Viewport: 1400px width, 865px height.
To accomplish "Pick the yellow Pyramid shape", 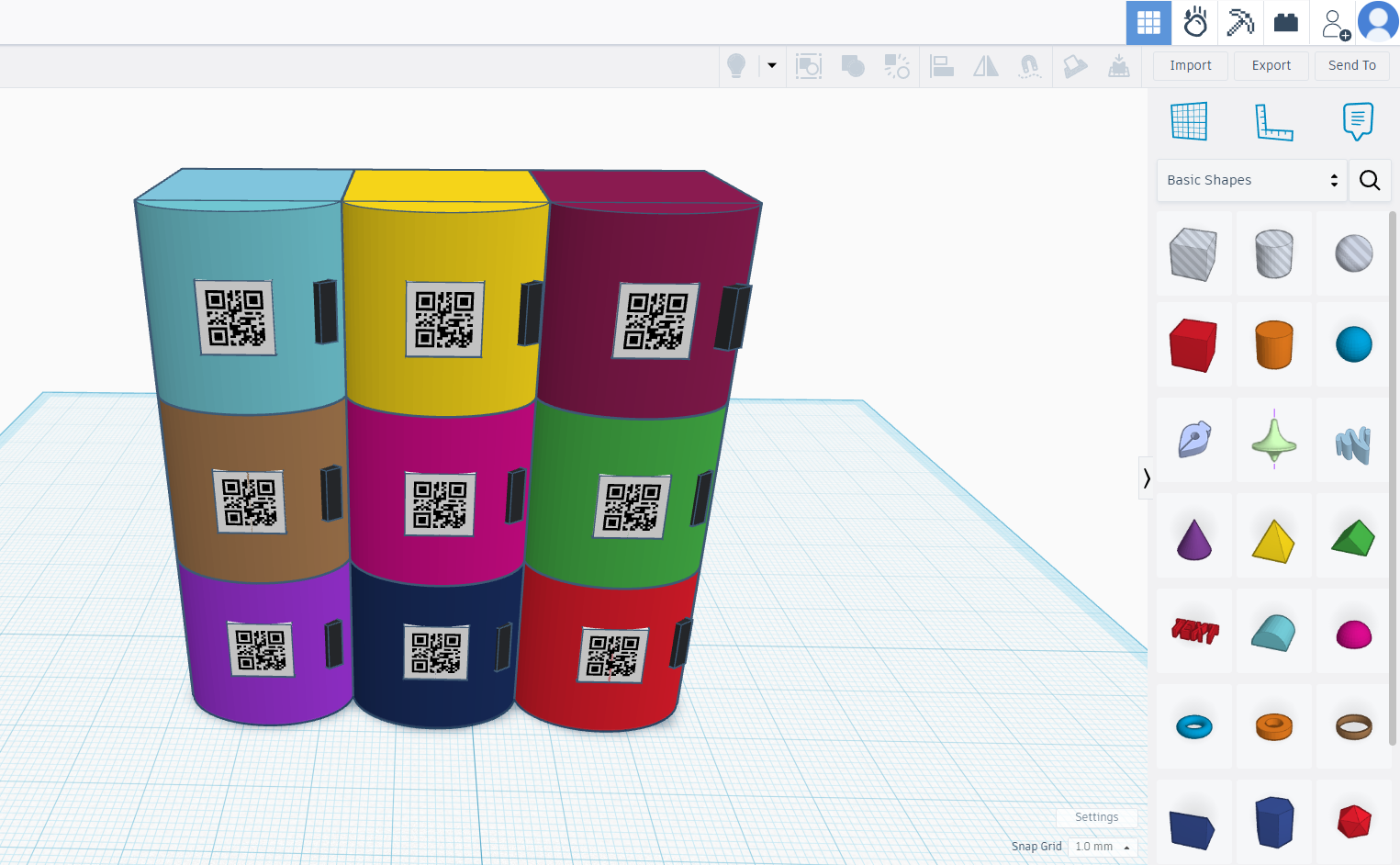I will 1273,538.
